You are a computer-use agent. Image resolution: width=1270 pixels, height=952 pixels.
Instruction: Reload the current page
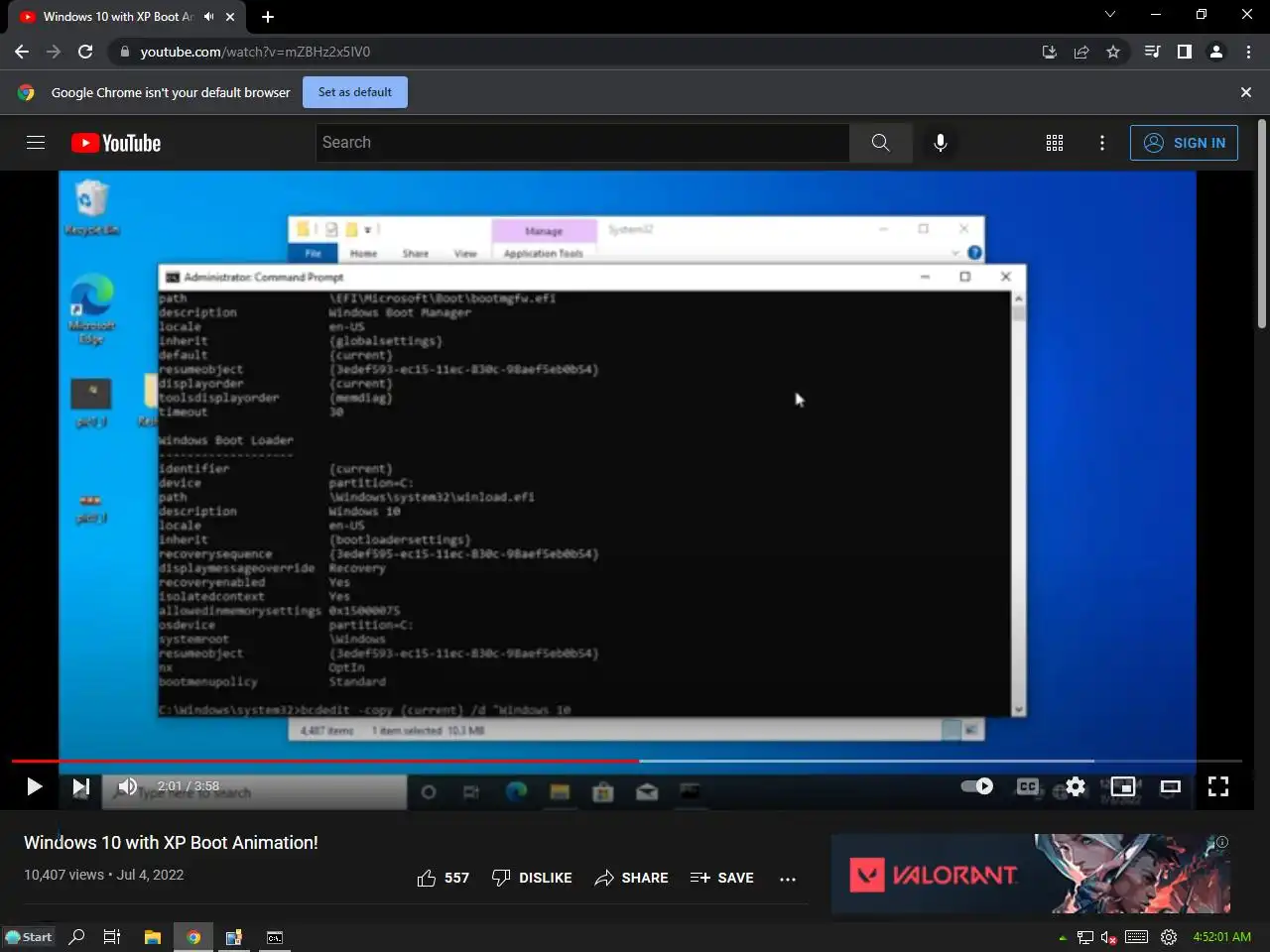tap(85, 52)
